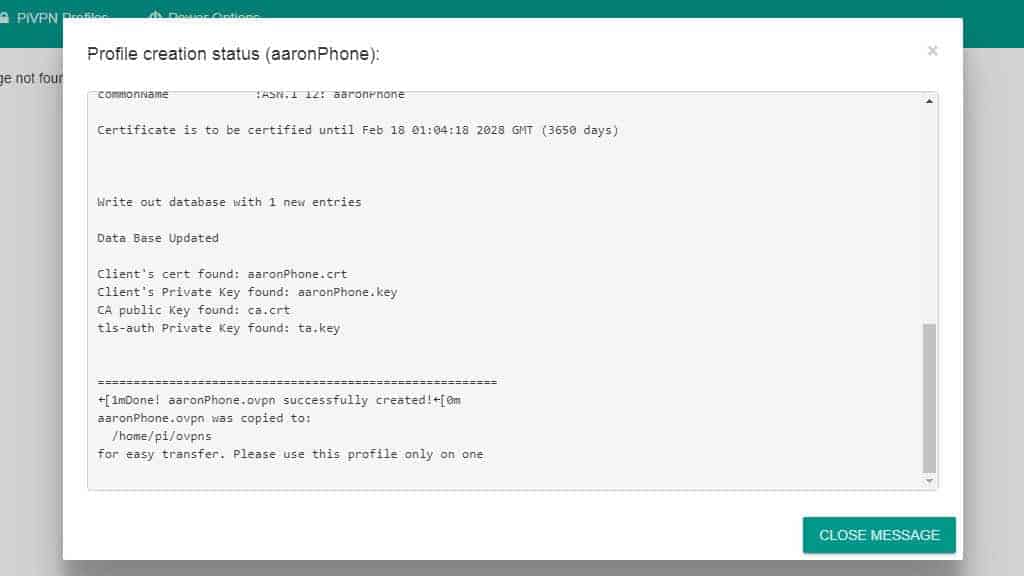Click the scrollbar up arrow in log box
This screenshot has height=576, width=1024.
click(x=929, y=101)
